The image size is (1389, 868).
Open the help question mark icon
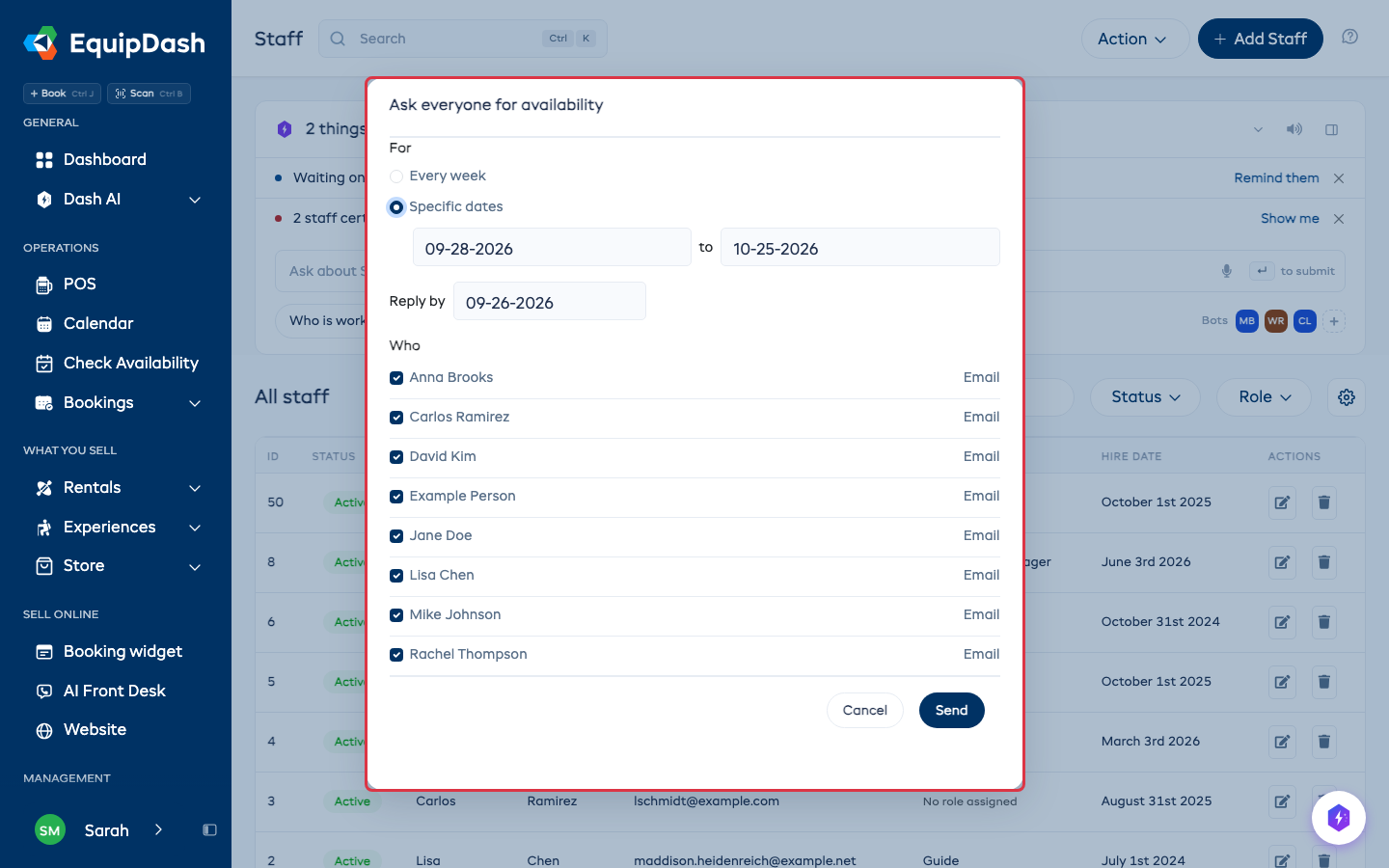pyautogui.click(x=1350, y=37)
